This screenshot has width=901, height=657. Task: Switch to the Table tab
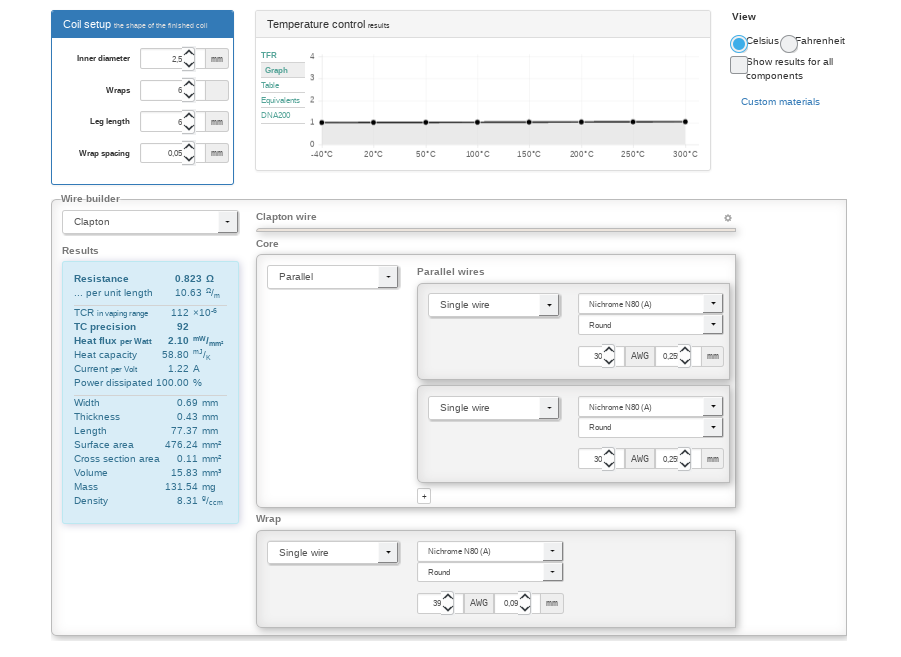point(271,85)
